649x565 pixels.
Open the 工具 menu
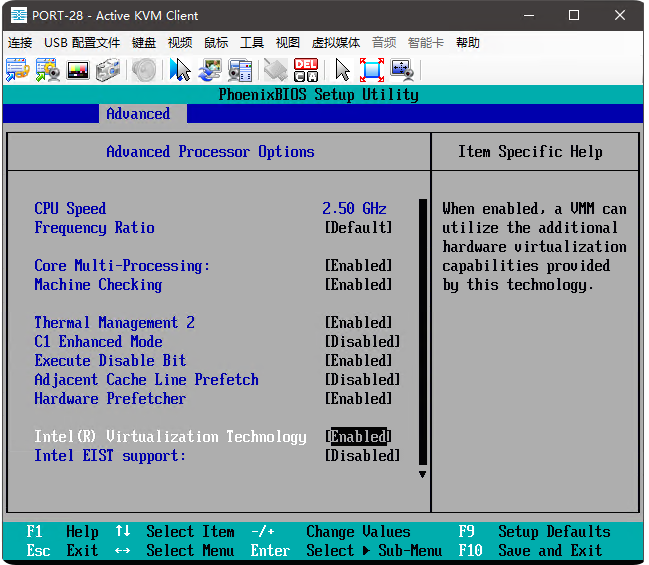(x=252, y=43)
